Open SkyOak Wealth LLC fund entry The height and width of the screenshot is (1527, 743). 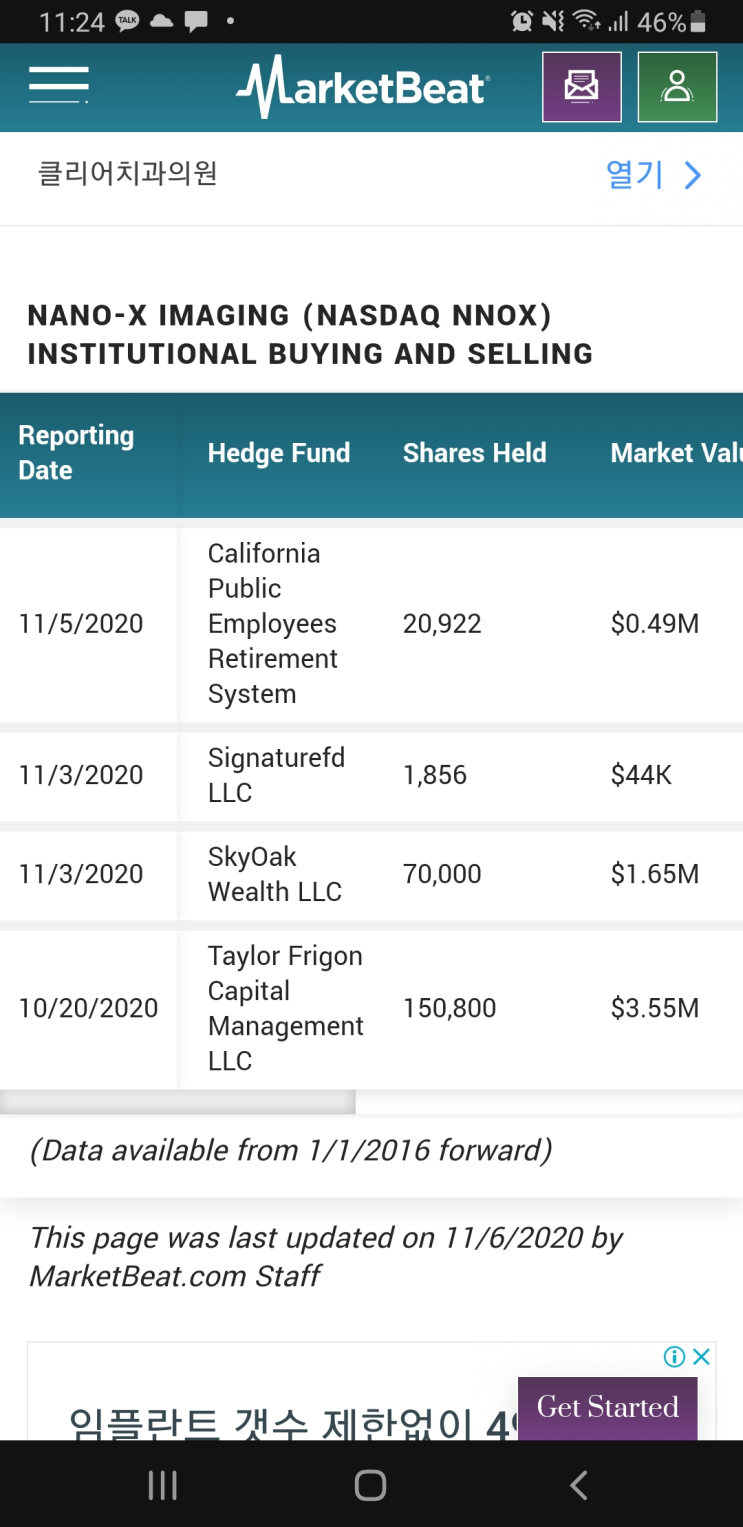[x=275, y=874]
